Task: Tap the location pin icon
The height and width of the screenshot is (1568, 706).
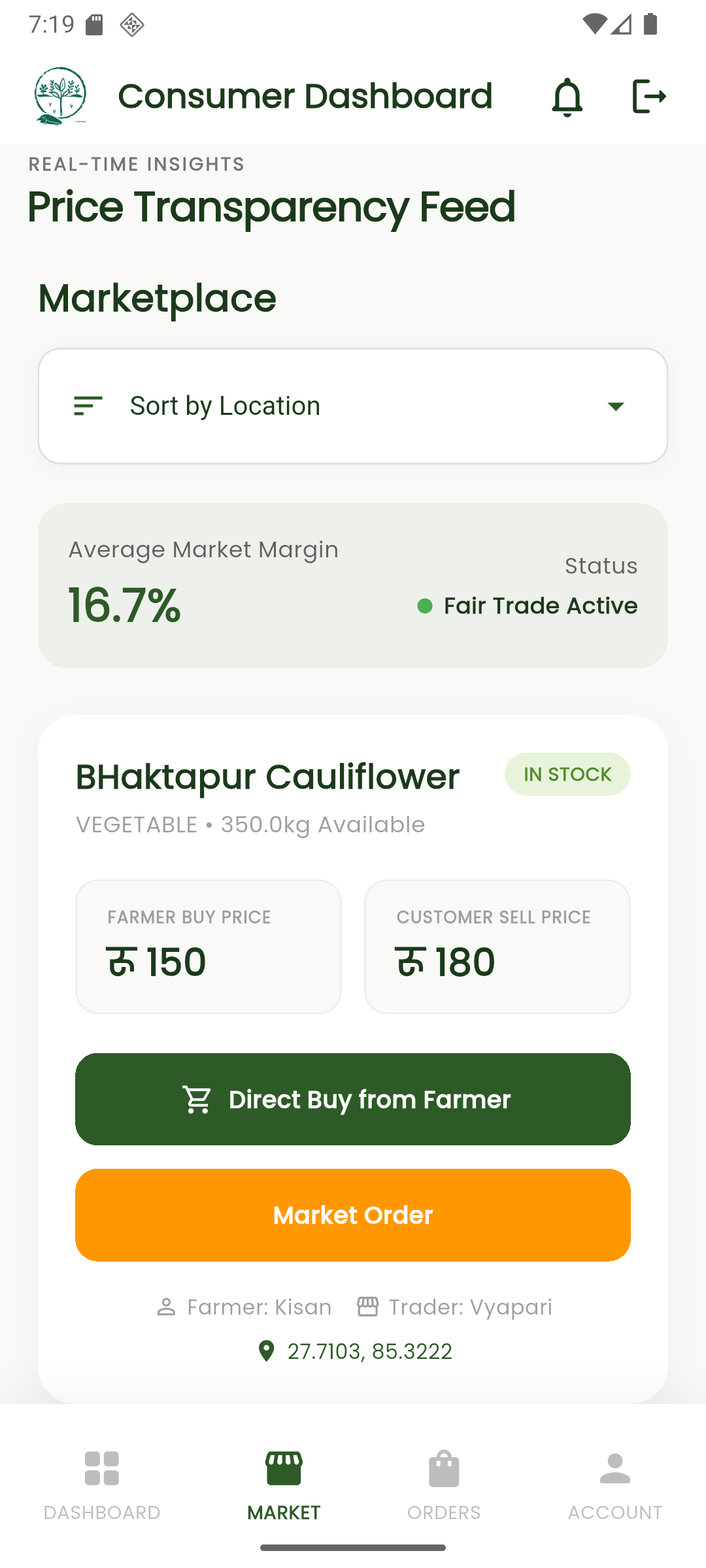Action: pyautogui.click(x=266, y=1350)
